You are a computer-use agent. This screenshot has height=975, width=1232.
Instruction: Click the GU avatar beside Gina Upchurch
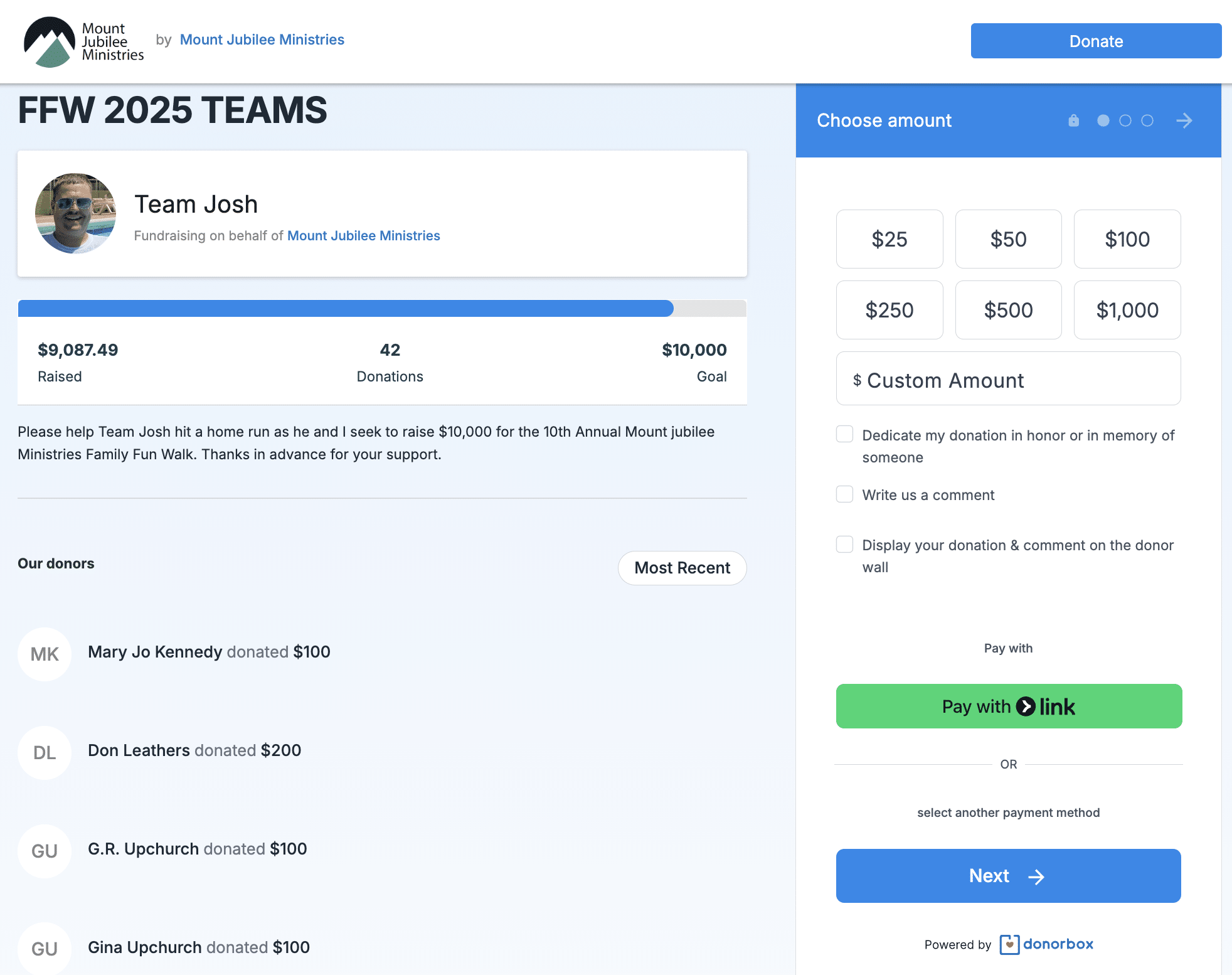pyautogui.click(x=45, y=949)
